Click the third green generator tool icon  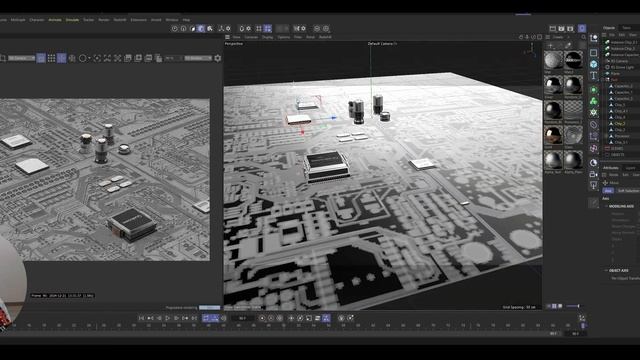pyautogui.click(x=593, y=112)
